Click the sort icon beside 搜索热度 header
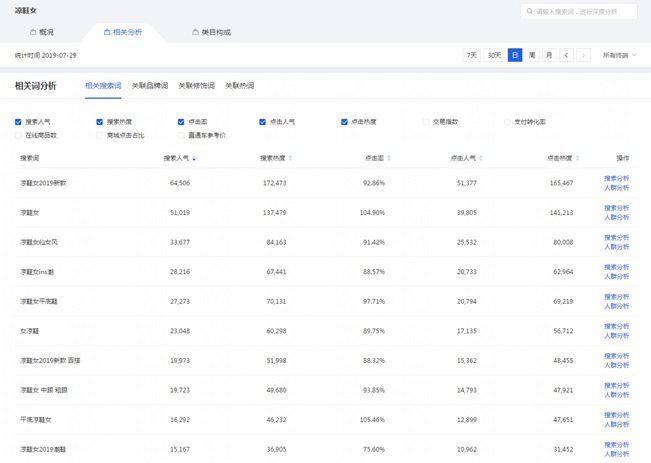 pos(291,158)
